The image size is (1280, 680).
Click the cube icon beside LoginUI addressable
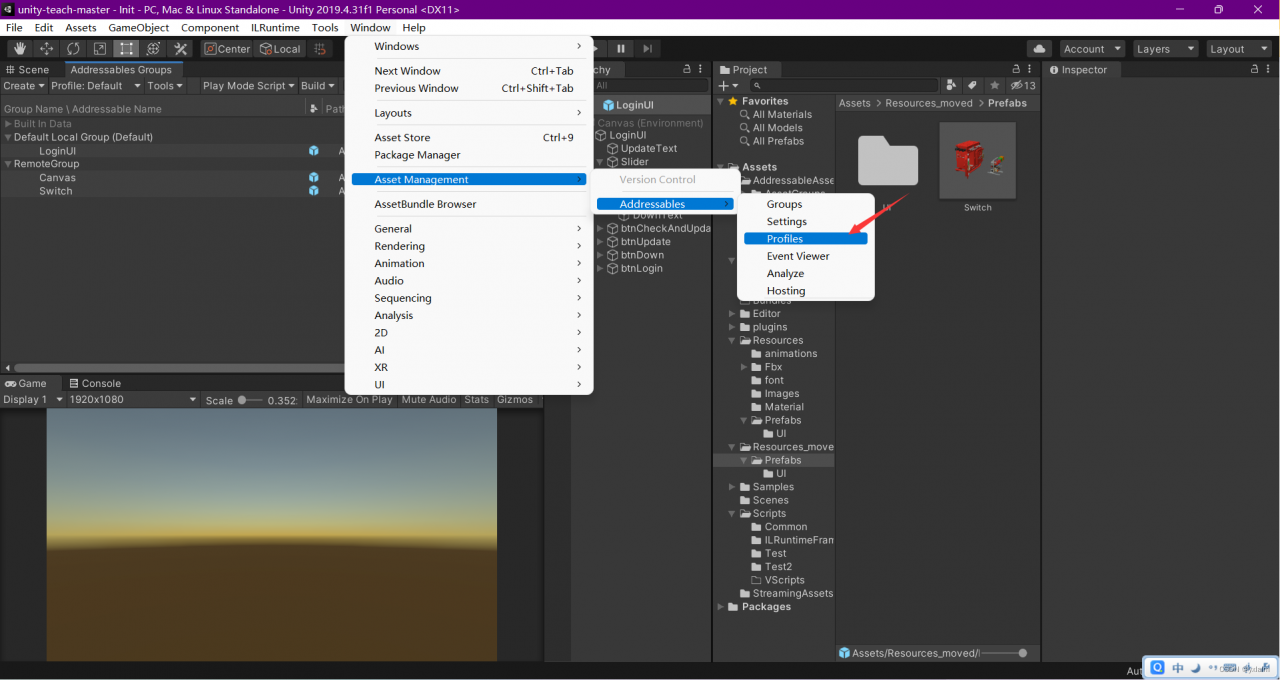point(314,151)
